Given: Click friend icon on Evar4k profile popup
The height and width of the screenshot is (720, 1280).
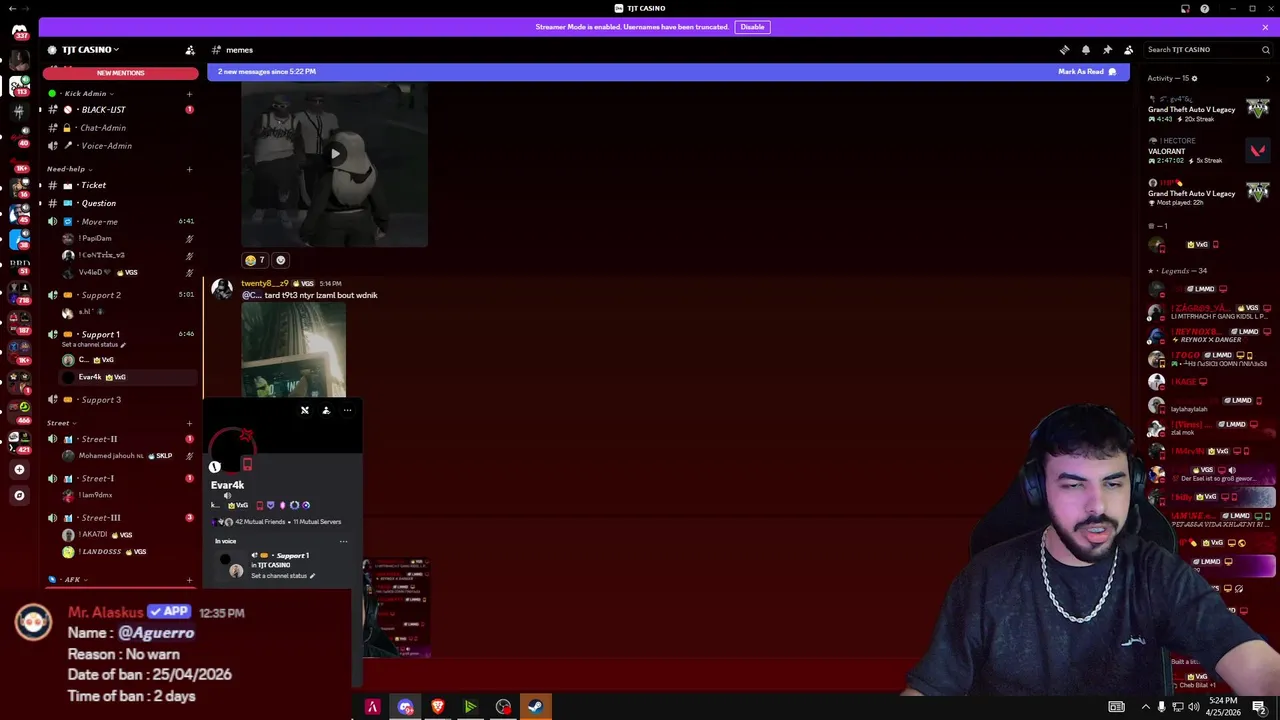Looking at the screenshot, I should pos(326,410).
